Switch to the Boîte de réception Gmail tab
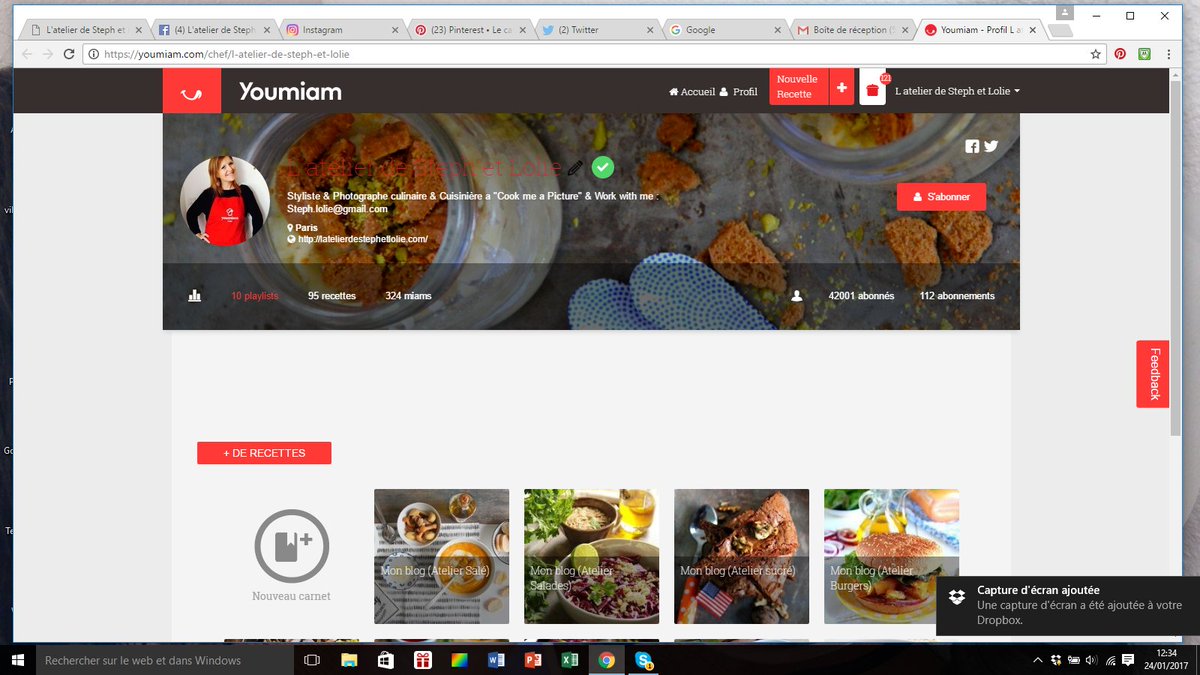 coord(853,30)
